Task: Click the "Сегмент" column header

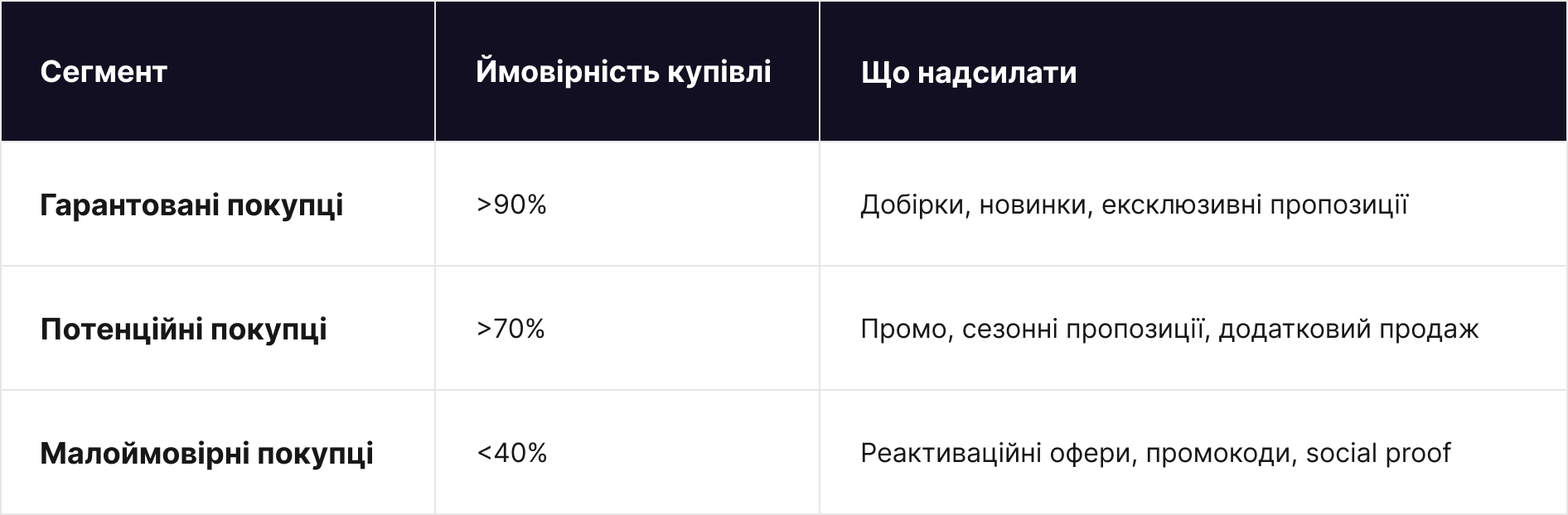Action: [104, 72]
